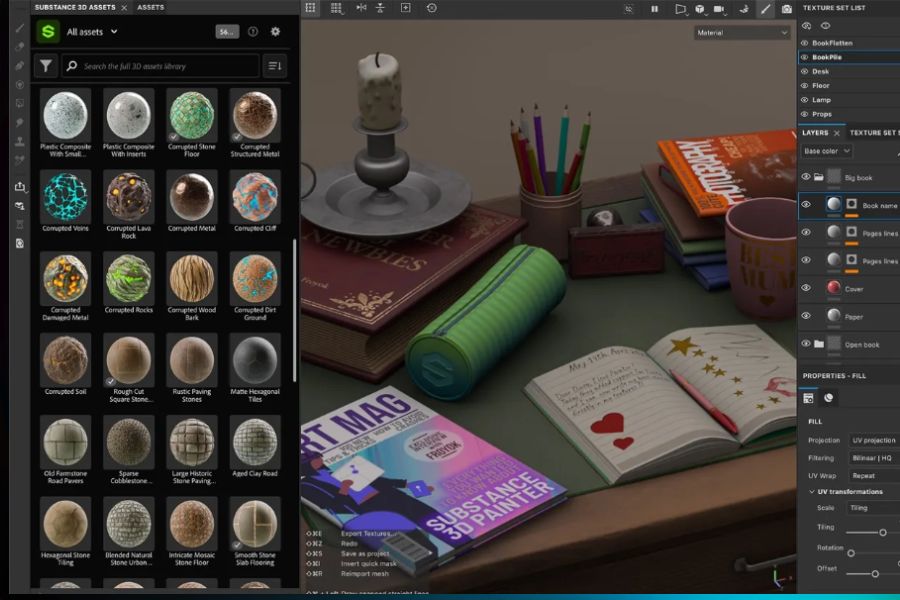900x600 pixels.
Task: Open the UV Wrap Repeat dropdown
Action: point(874,476)
